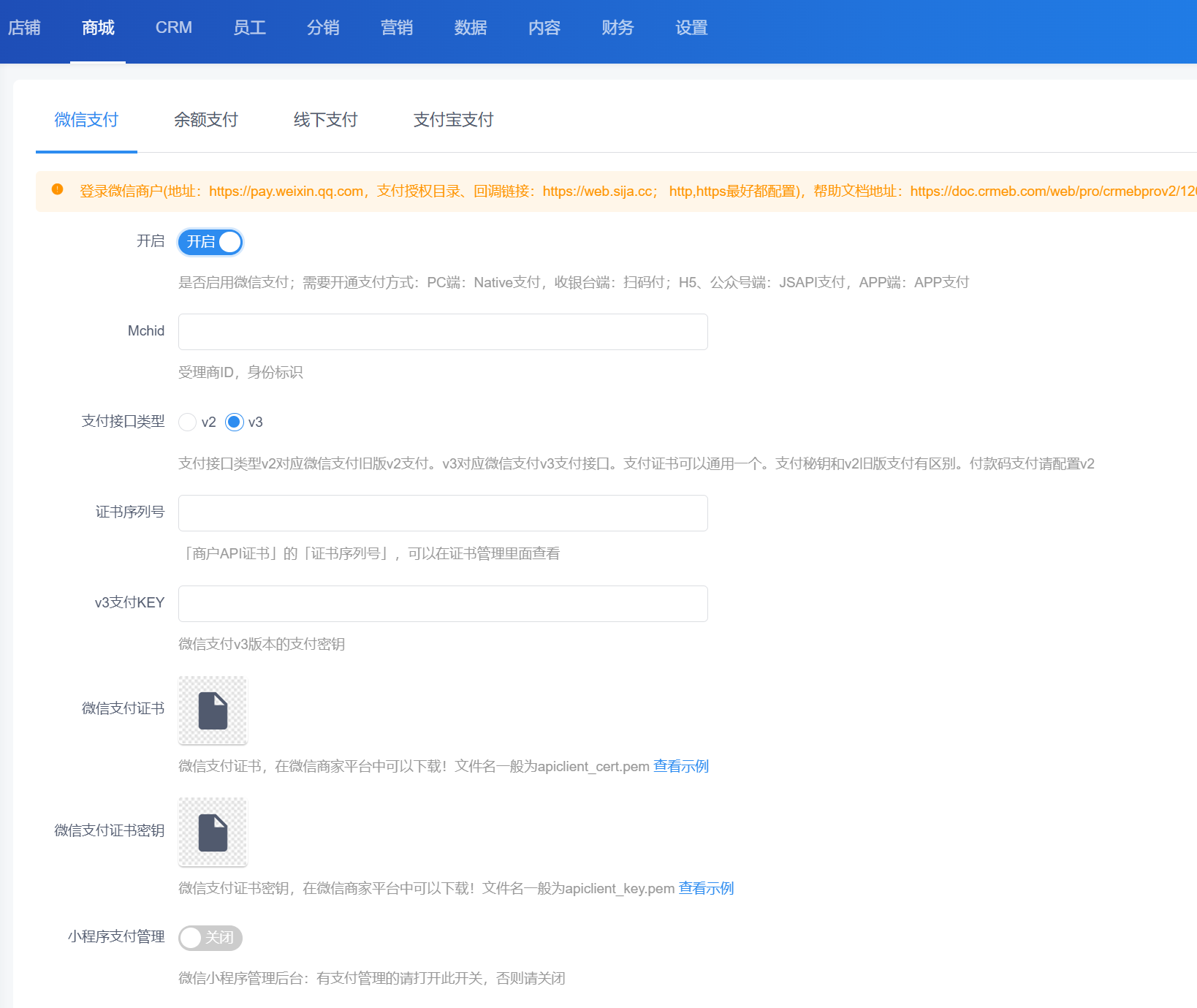
Task: Click the certificate key file upload icon
Action: (x=213, y=833)
